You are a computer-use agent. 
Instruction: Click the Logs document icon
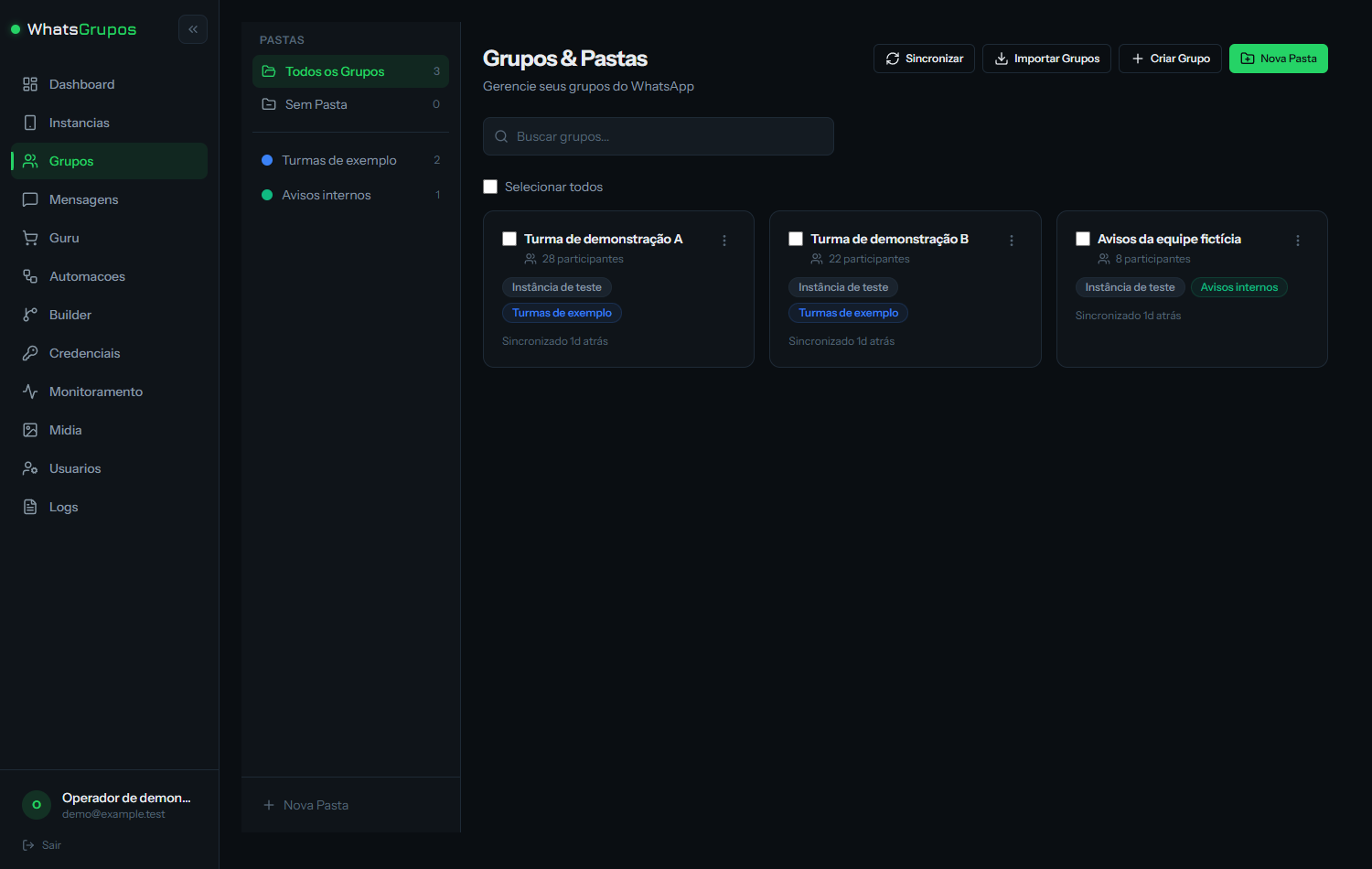point(30,507)
